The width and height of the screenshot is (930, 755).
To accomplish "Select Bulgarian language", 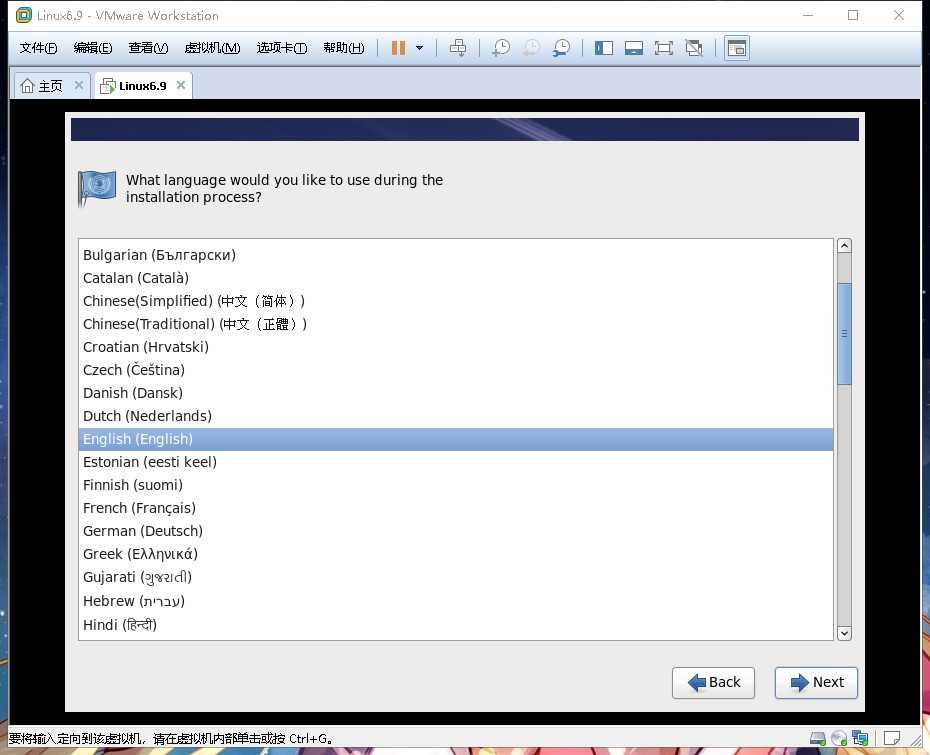I will click(456, 255).
